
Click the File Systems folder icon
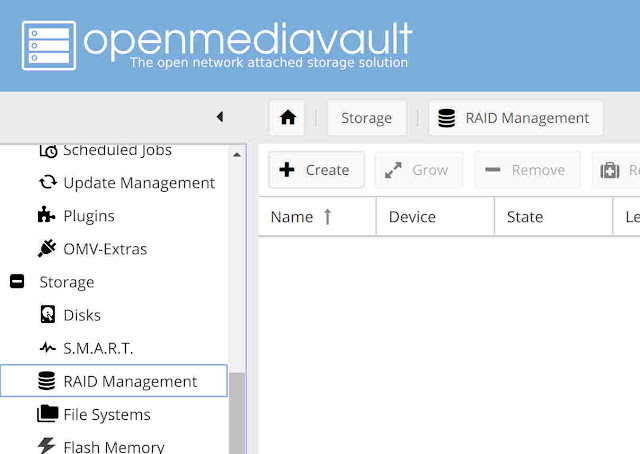coord(48,413)
